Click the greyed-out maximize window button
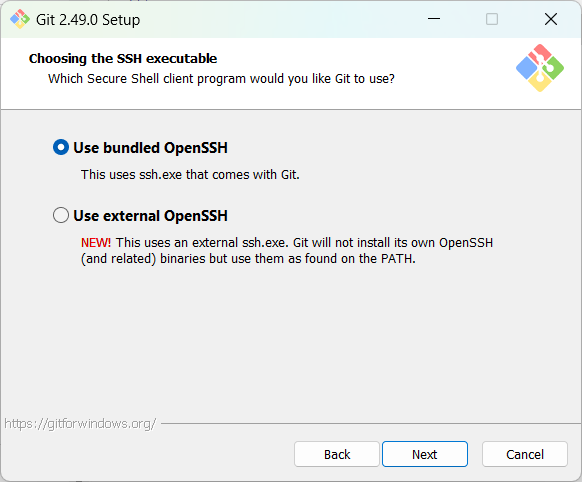 coord(492,19)
